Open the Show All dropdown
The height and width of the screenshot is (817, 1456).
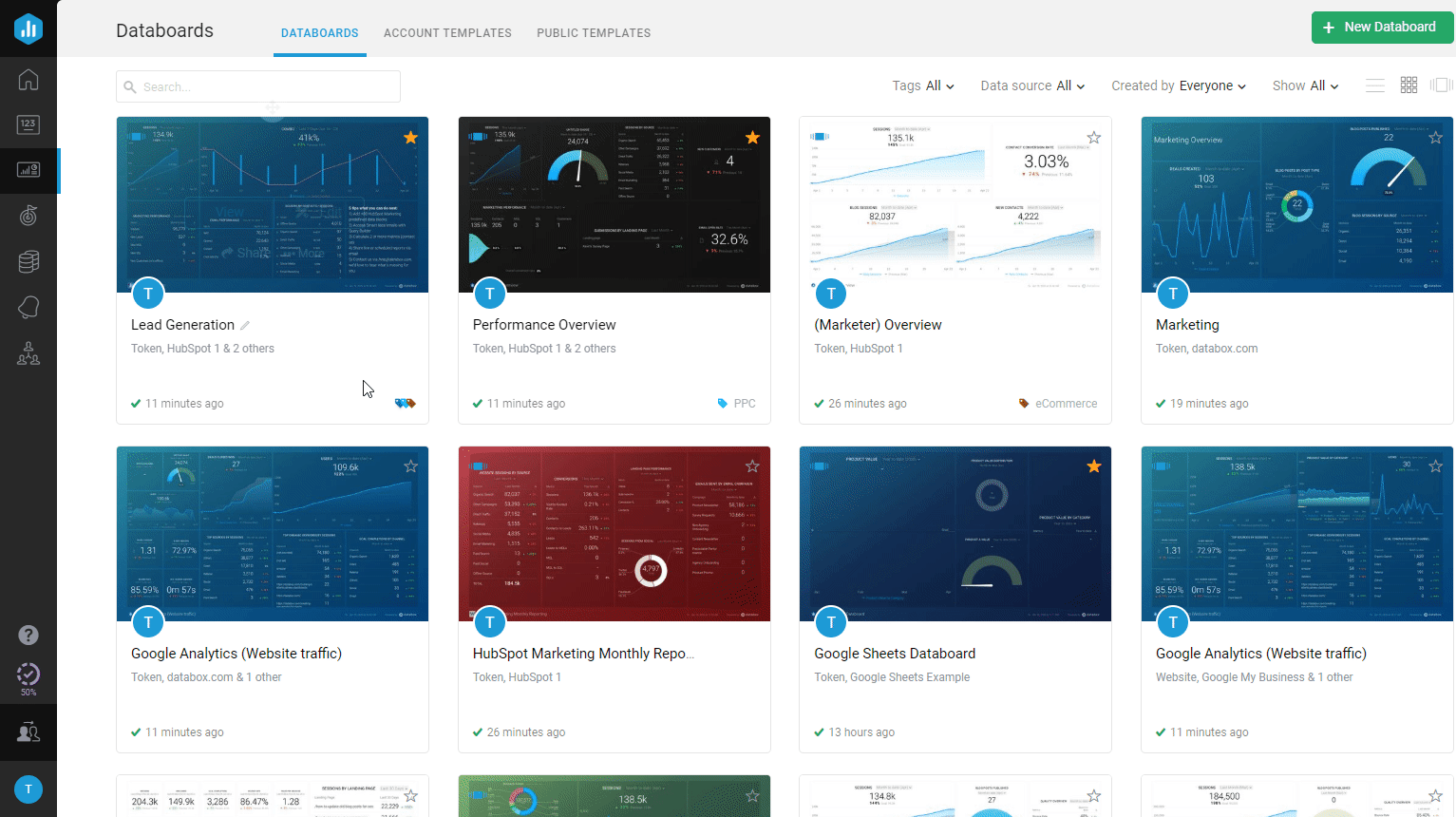(x=1306, y=85)
